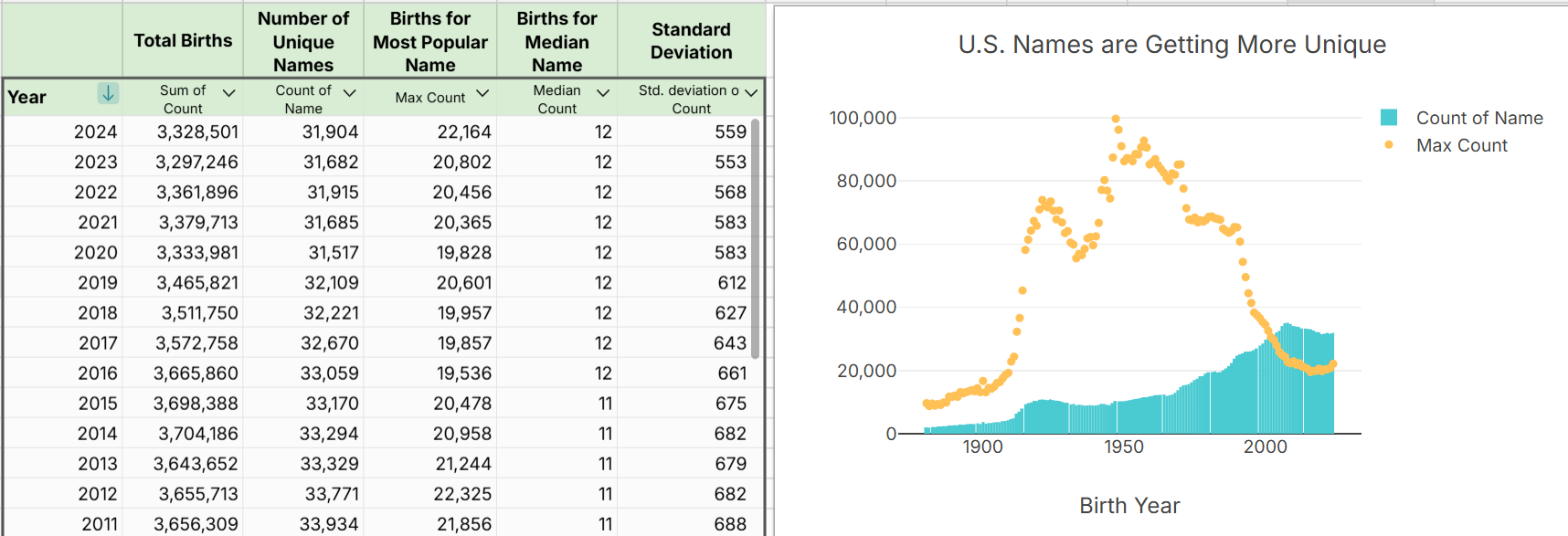The image size is (1568, 536).
Task: Click the Births for Median Name header
Action: (x=556, y=42)
